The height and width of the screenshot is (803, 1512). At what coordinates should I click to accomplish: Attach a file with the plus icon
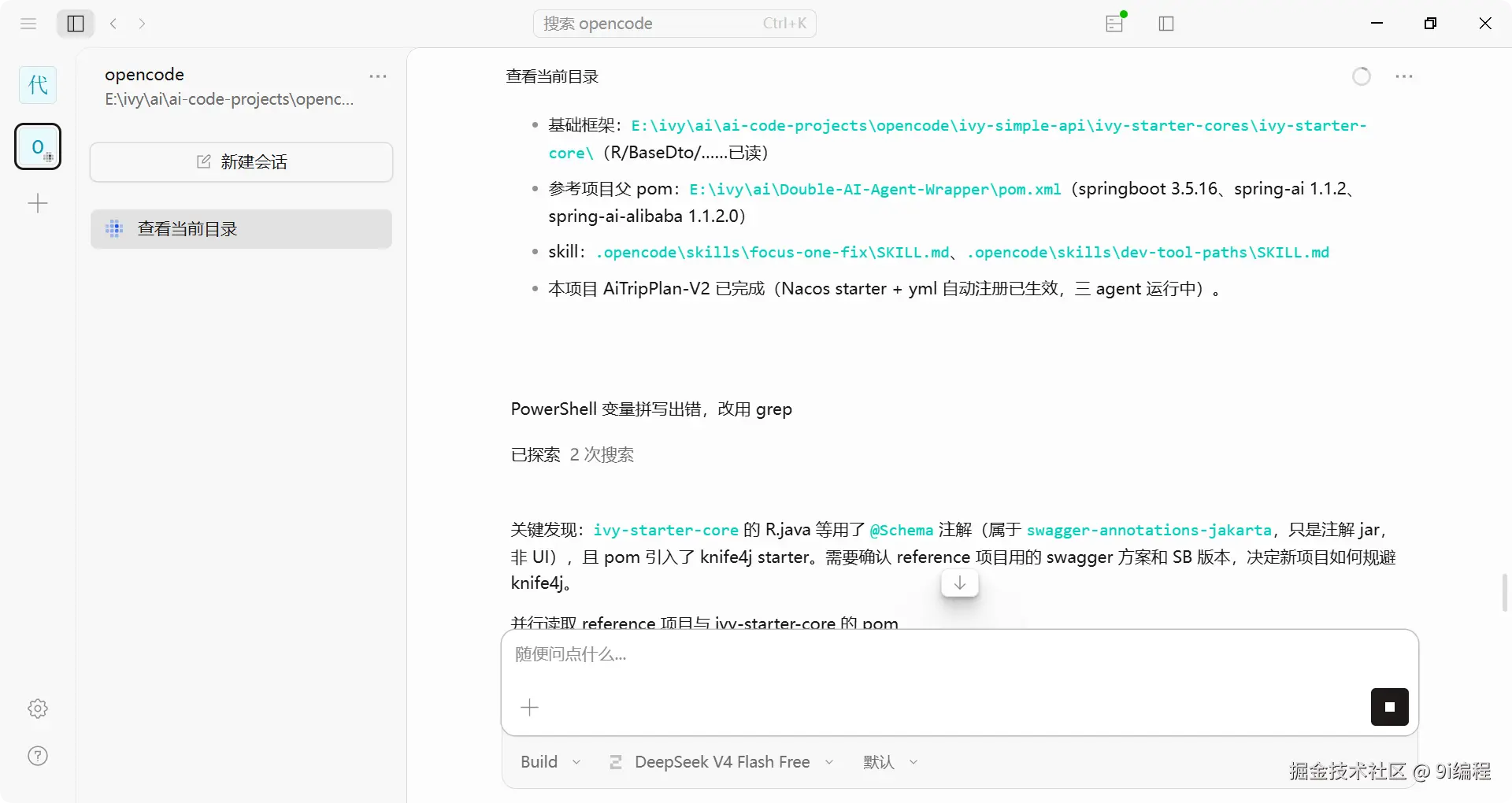tap(530, 708)
